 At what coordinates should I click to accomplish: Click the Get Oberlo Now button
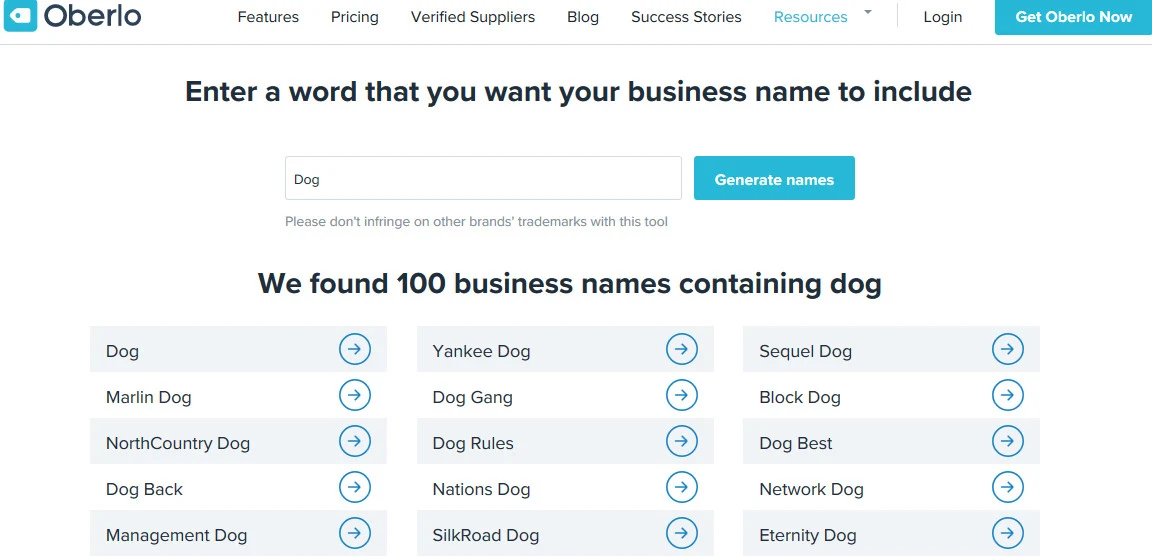click(x=1073, y=17)
